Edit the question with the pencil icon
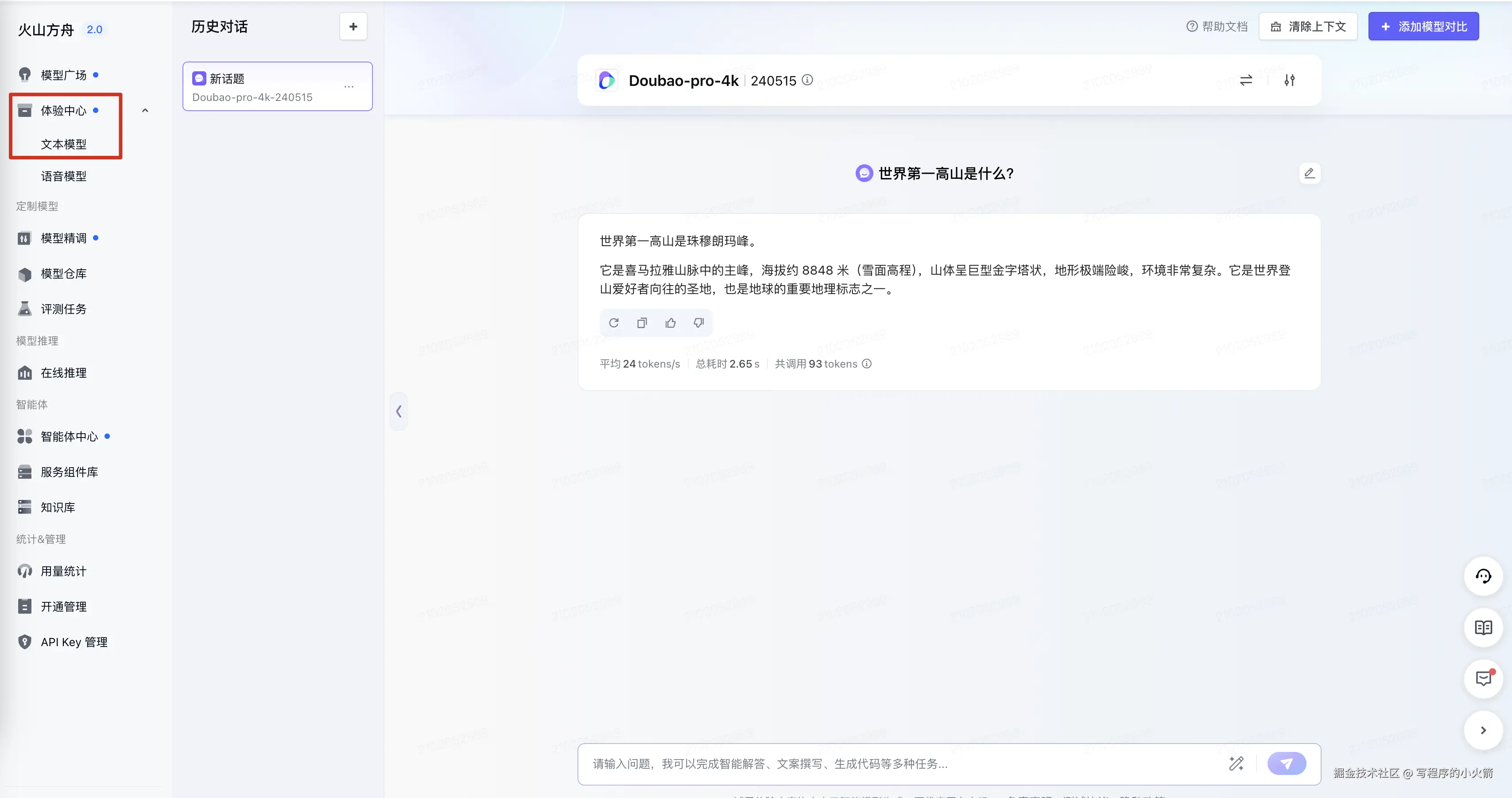 [1310, 173]
